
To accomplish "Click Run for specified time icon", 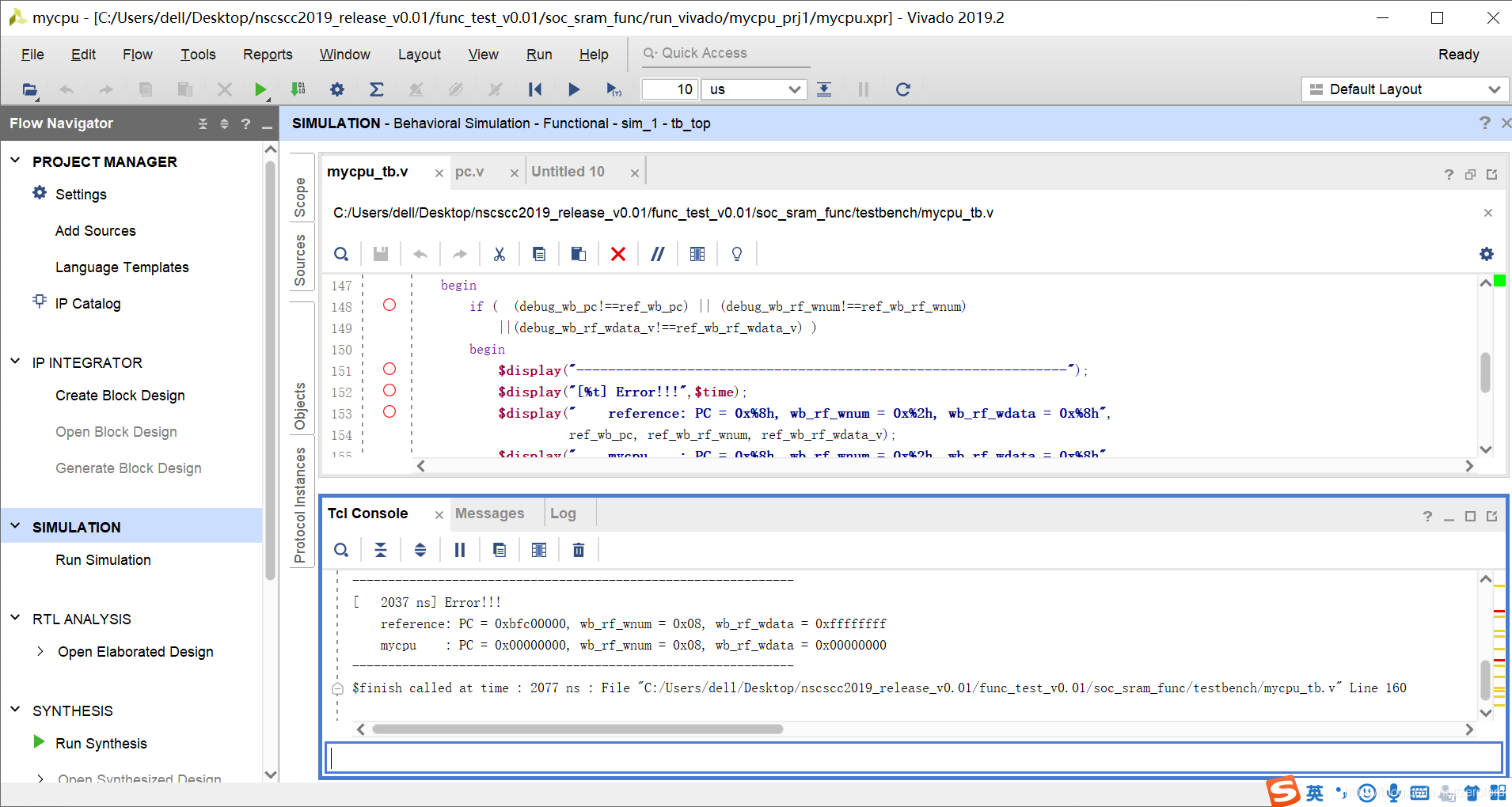I will [x=614, y=89].
